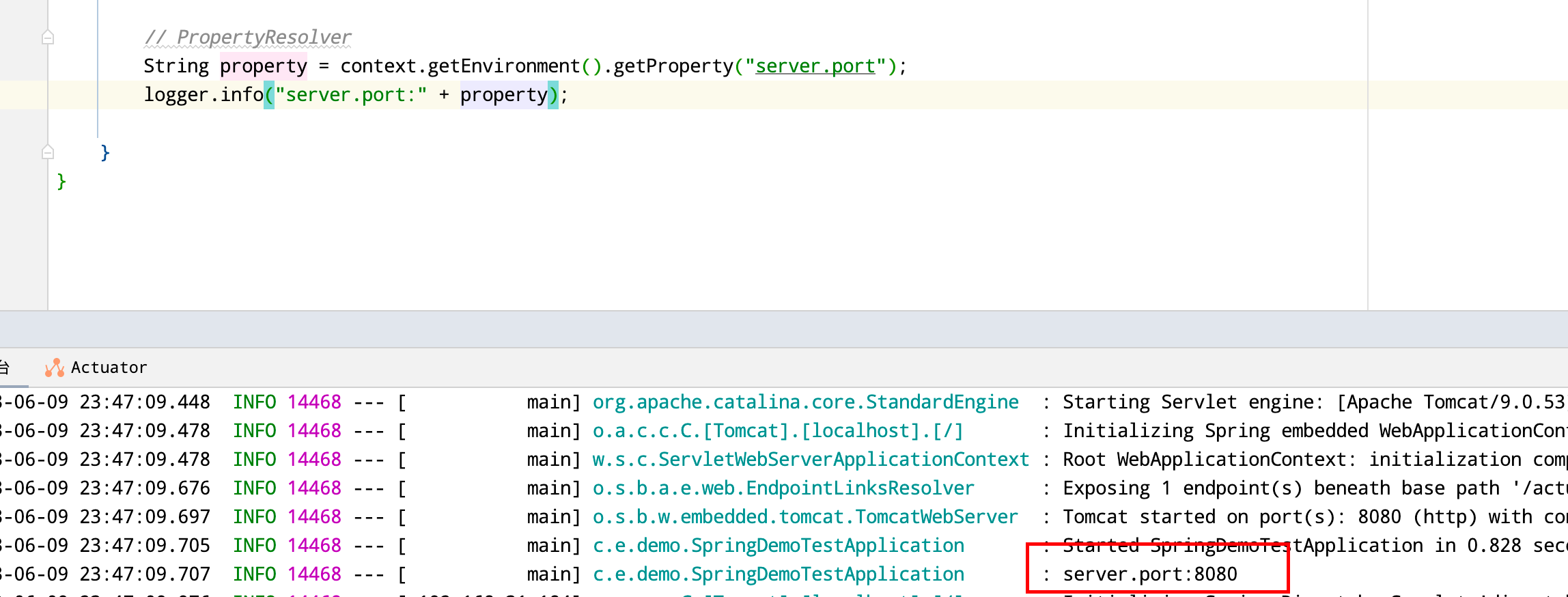
Task: Collapse the code fold marker beside PropertyResolver comment
Action: click(x=48, y=37)
